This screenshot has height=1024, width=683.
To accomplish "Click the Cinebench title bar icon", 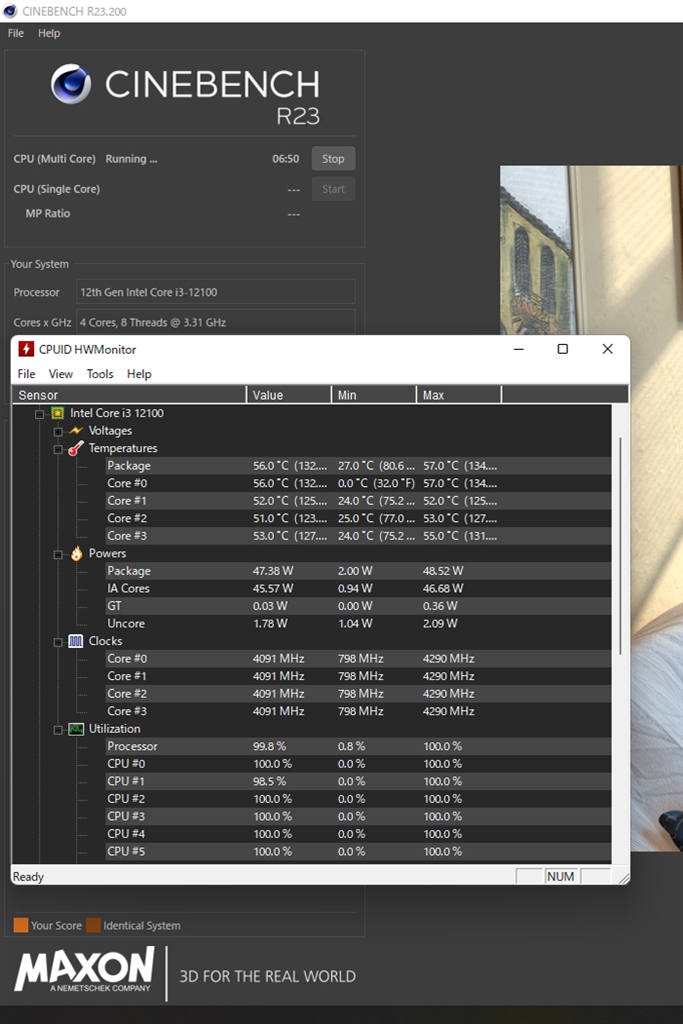I will (x=9, y=11).
